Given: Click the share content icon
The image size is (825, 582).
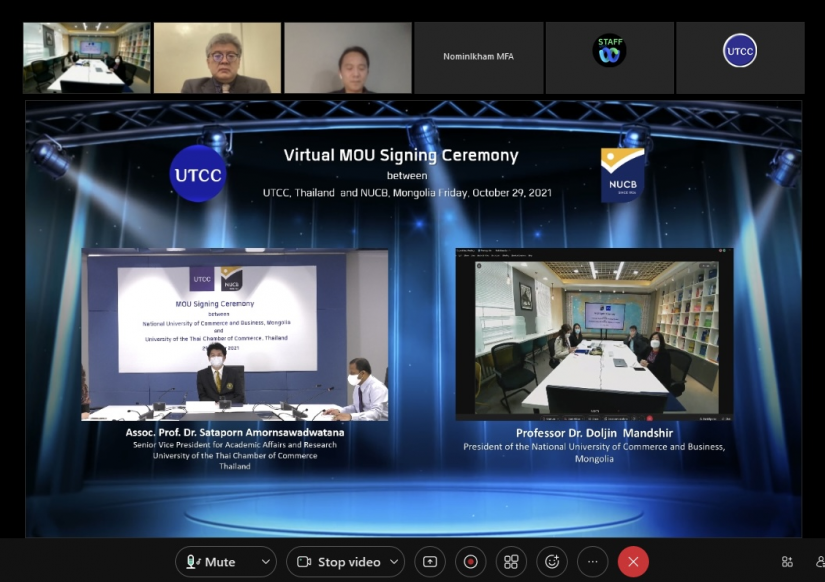Looking at the screenshot, I should click(x=430, y=562).
